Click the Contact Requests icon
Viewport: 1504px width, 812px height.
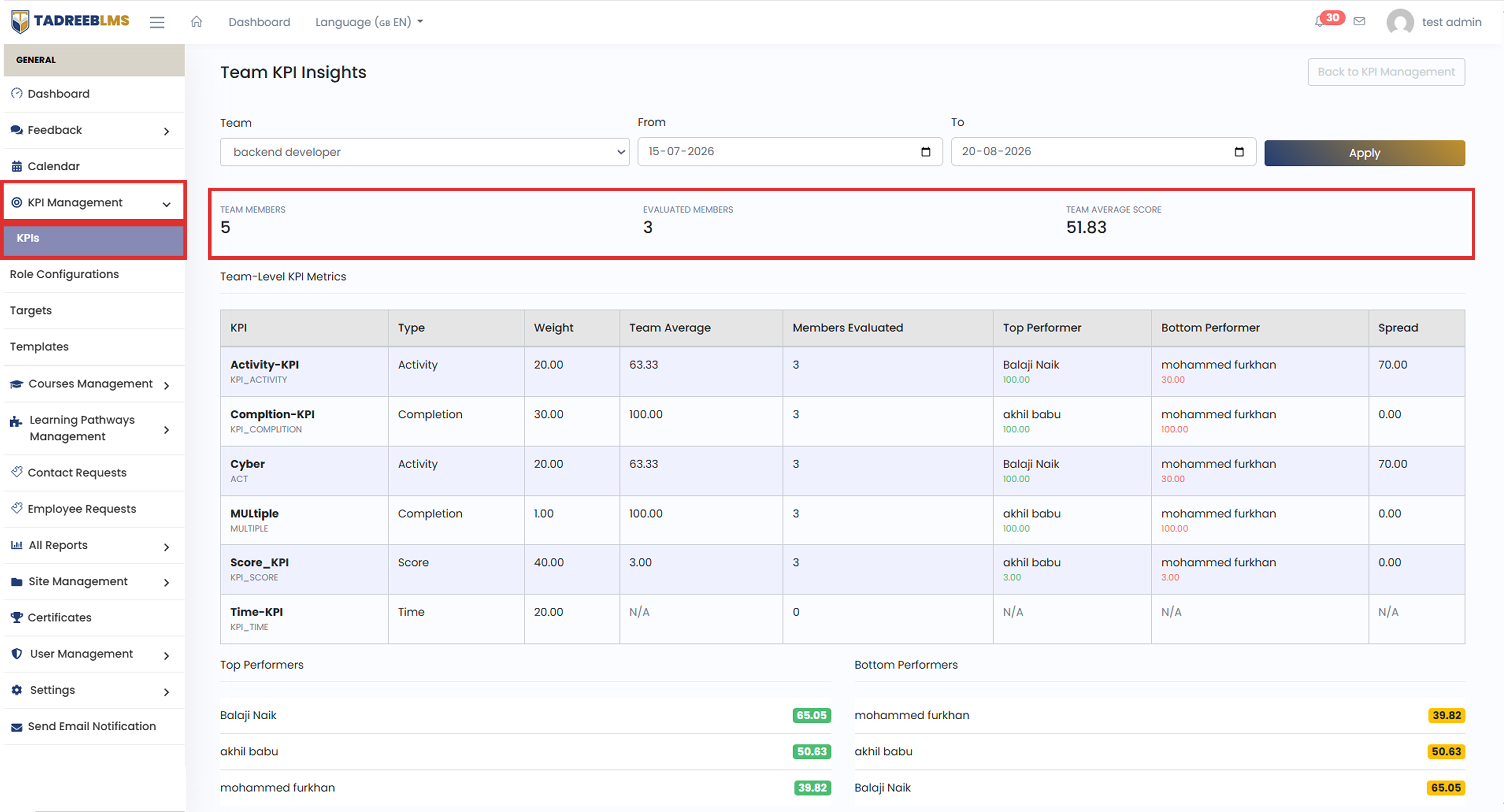point(17,472)
